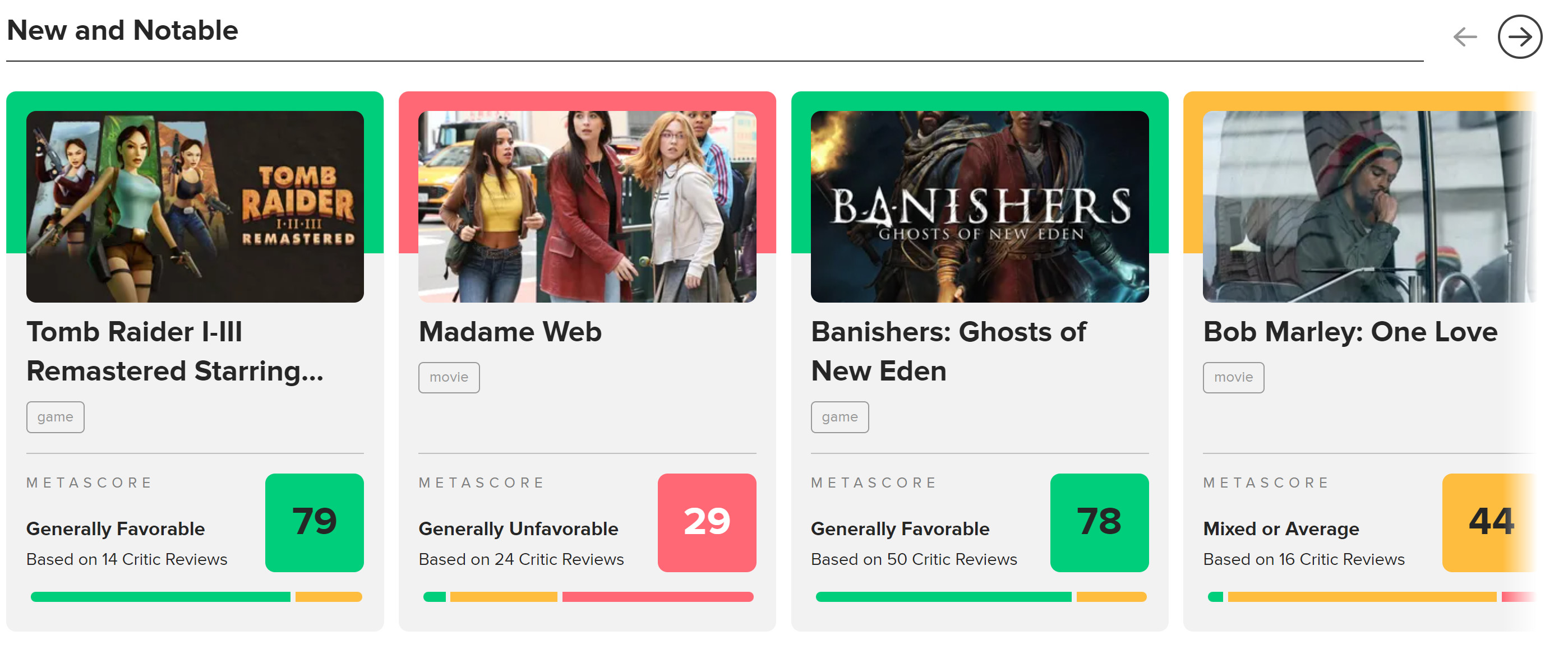Screen dimensions: 1568x654
Task: Open Banishers: Ghosts of New Eden title
Action: tap(948, 351)
